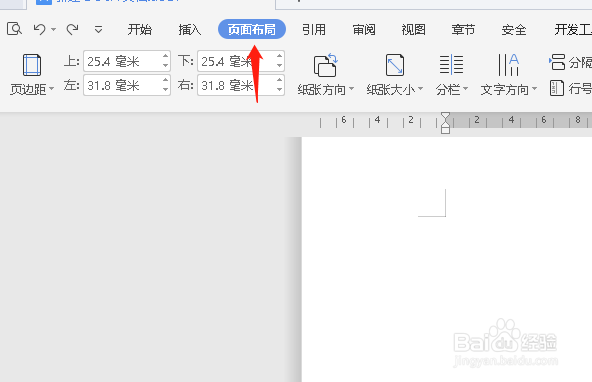Expand the 纸张方向 dropdown

[325, 89]
